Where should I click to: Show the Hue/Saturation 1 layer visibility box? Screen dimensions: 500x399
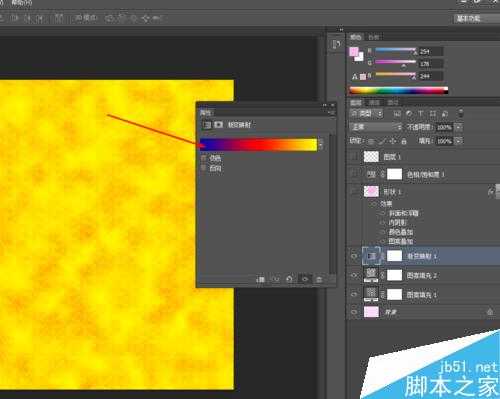354,174
